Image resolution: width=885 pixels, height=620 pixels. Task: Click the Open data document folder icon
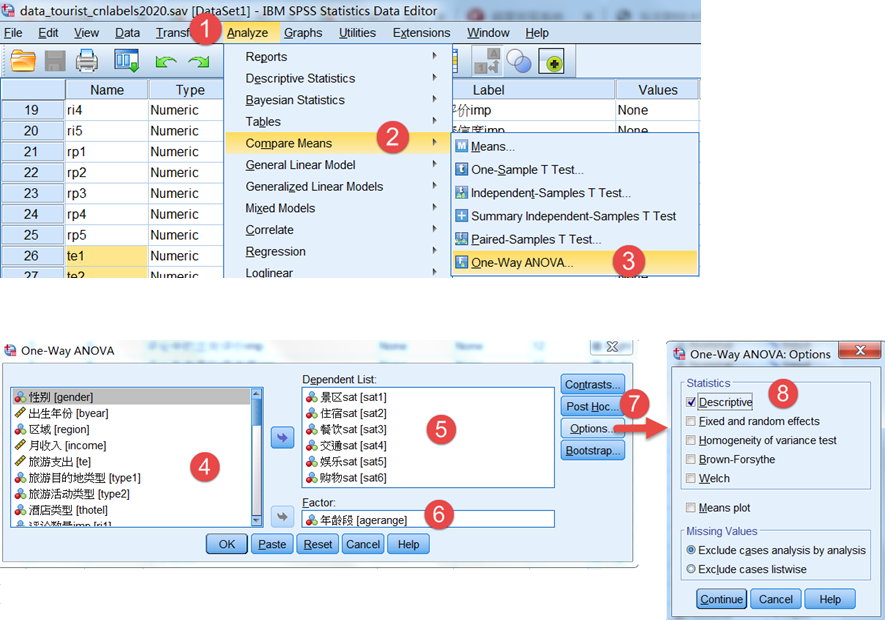pos(23,60)
